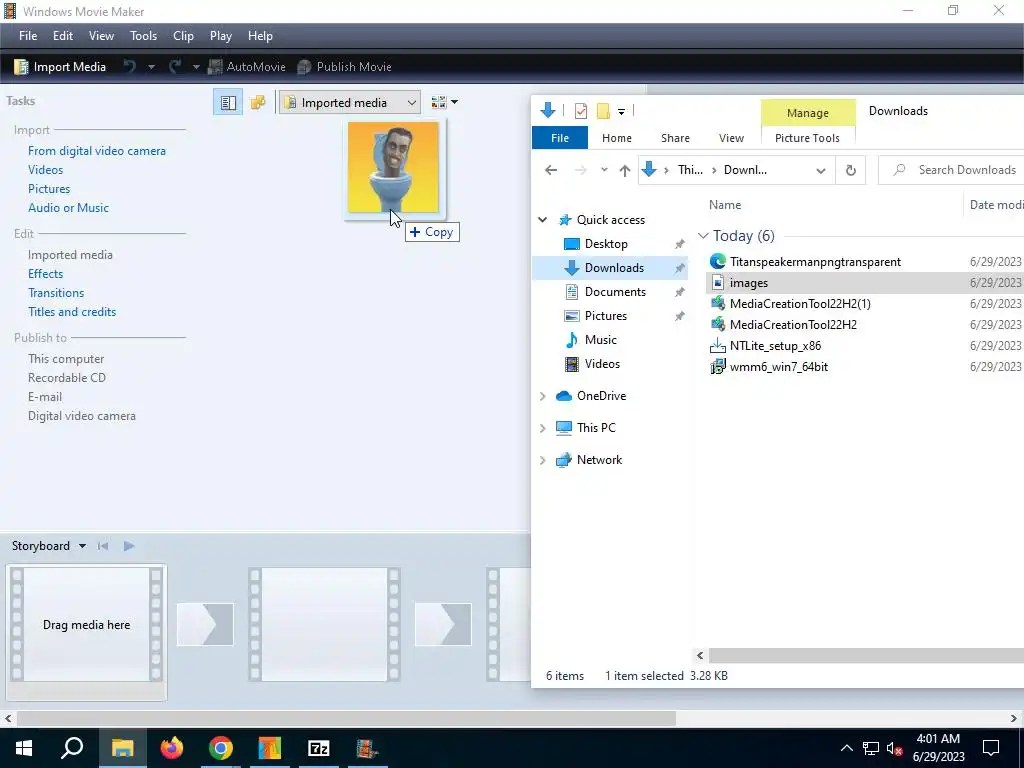Open the Imported media combo box

[x=349, y=103]
